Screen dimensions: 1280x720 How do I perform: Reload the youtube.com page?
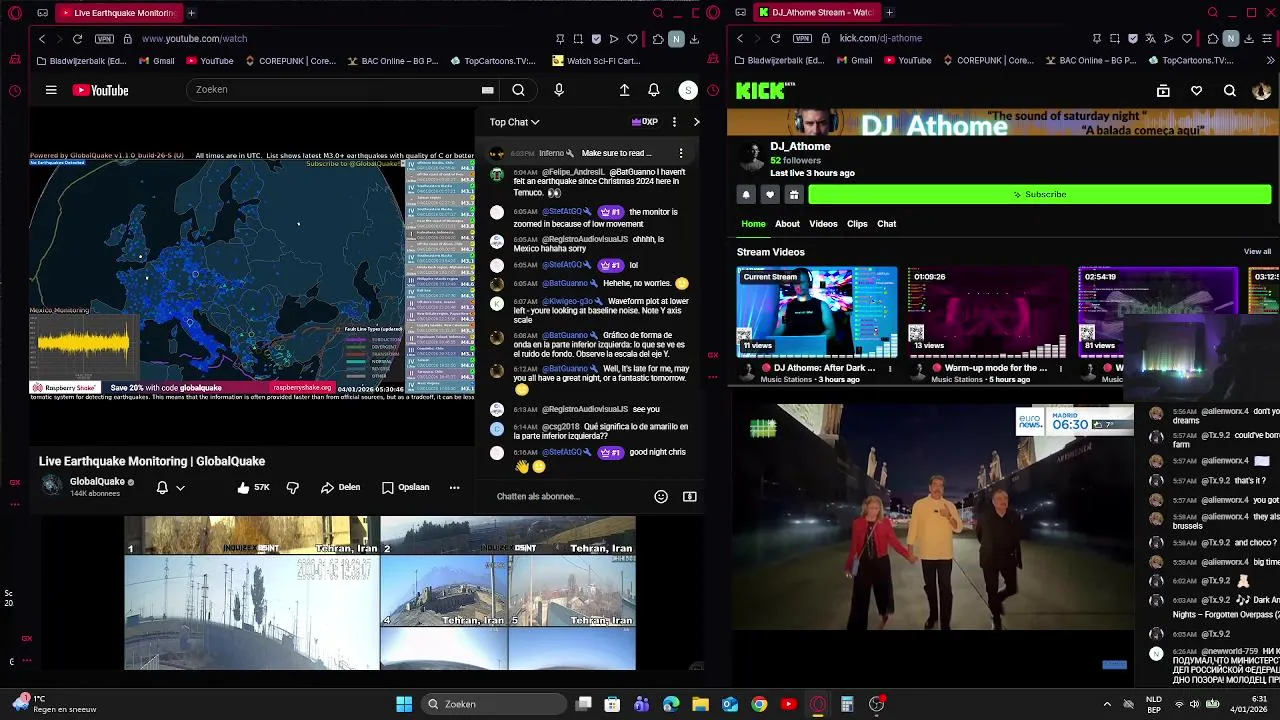pyautogui.click(x=77, y=38)
